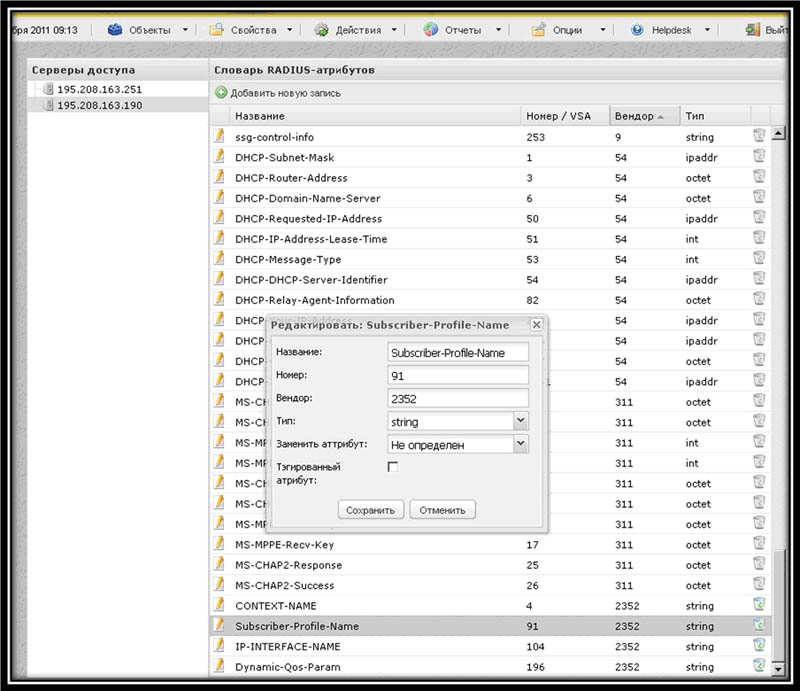Click trash icon for IP-INTERFACE-NAME row
This screenshot has height=691, width=800.
click(759, 646)
